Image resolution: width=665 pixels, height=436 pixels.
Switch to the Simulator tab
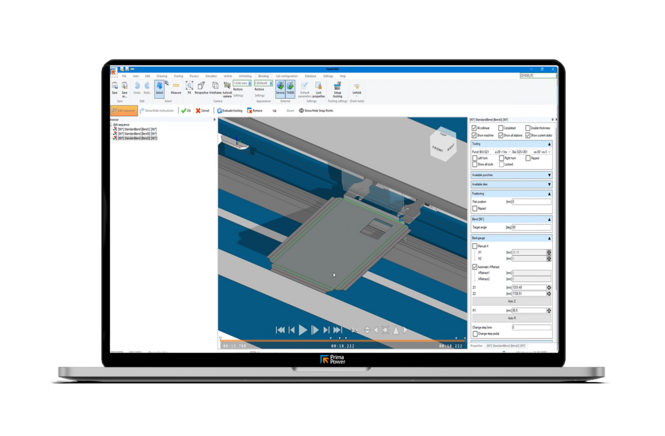211,76
